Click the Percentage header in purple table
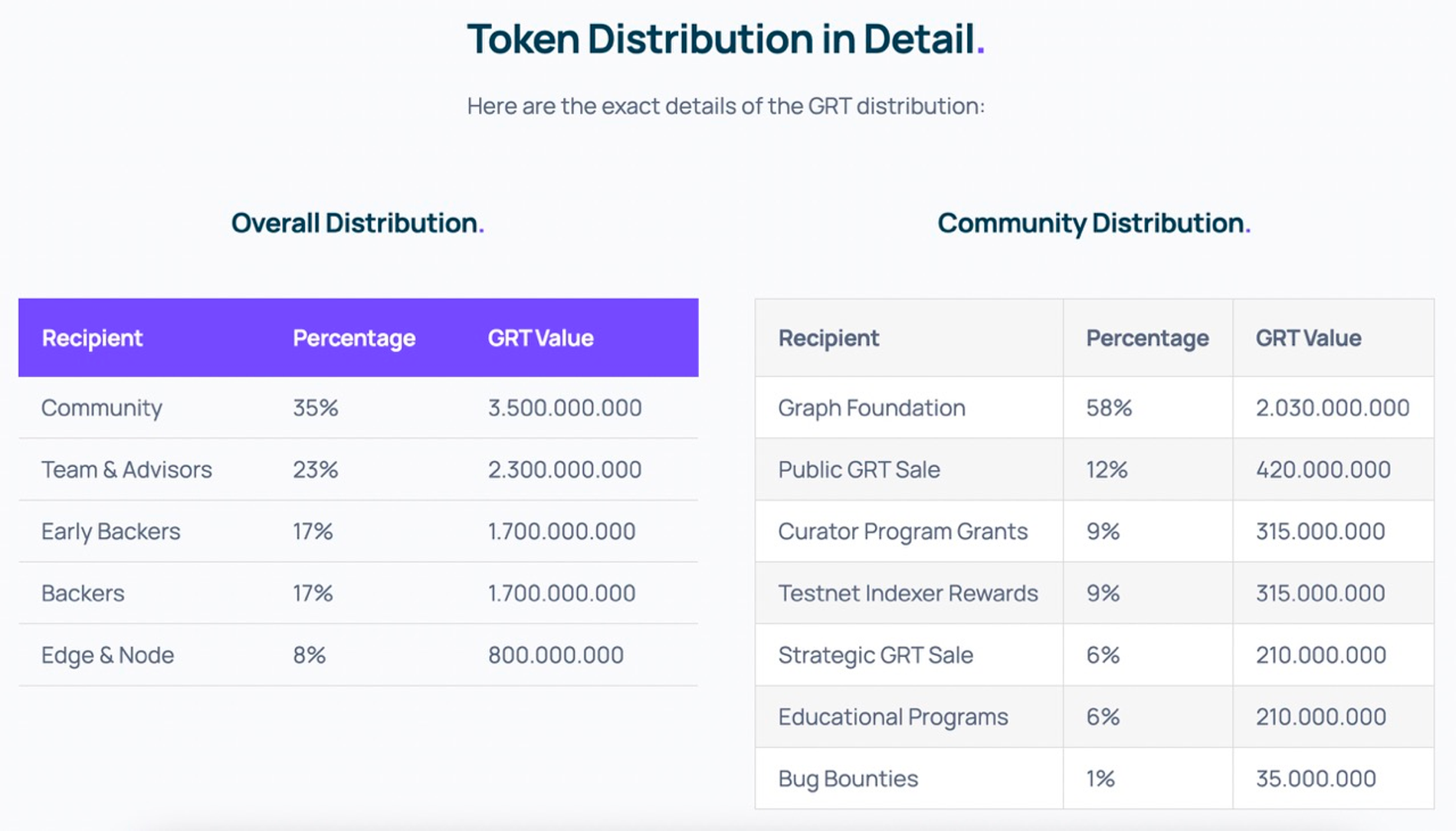 pyautogui.click(x=354, y=338)
